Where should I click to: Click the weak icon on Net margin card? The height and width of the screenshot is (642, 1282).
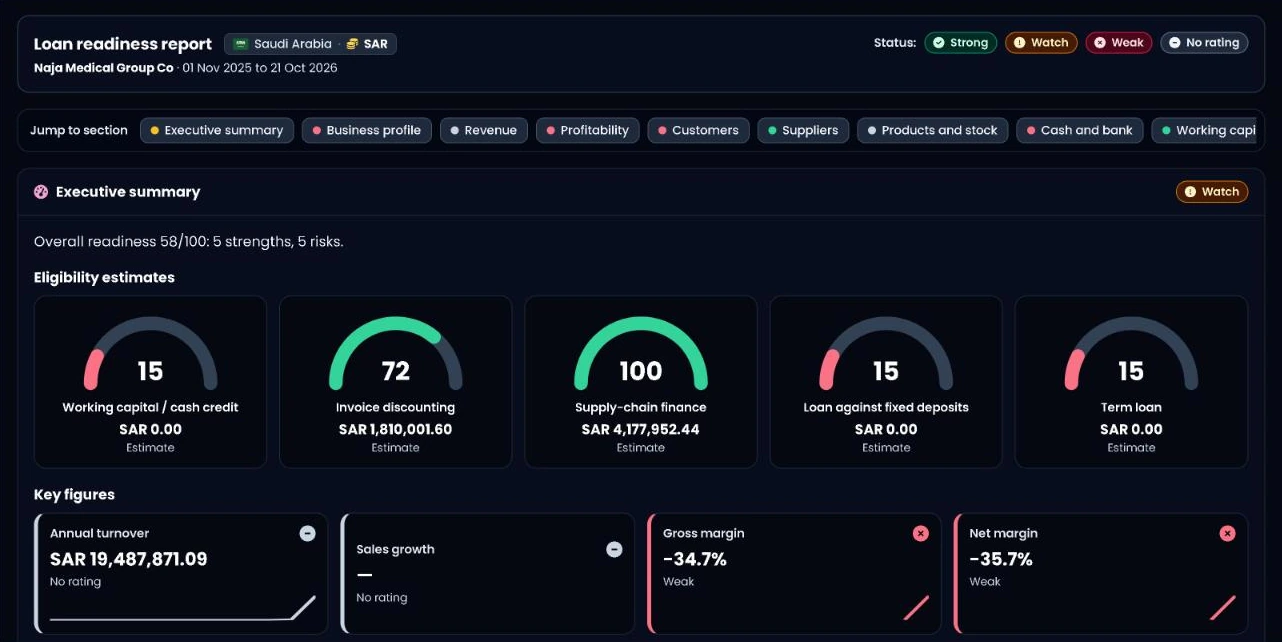[x=1228, y=534]
